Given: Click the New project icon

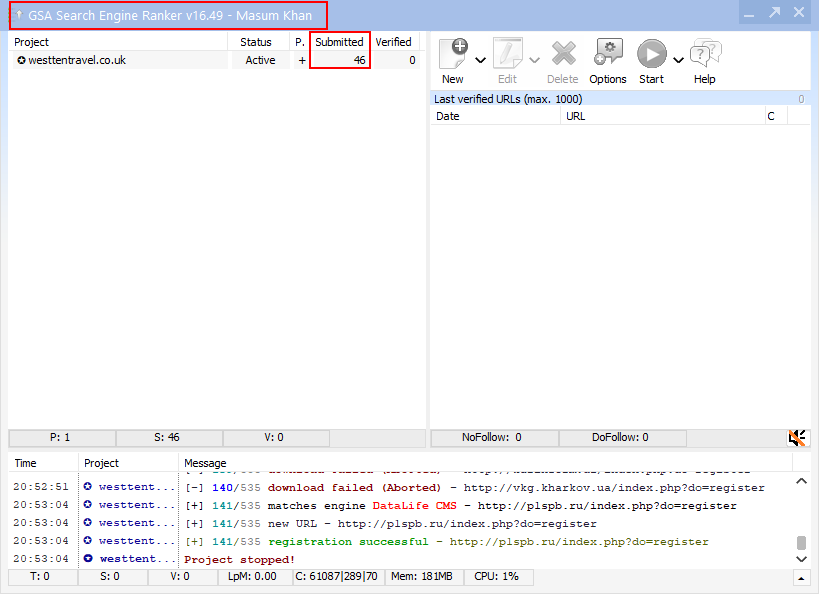Looking at the screenshot, I should point(453,54).
